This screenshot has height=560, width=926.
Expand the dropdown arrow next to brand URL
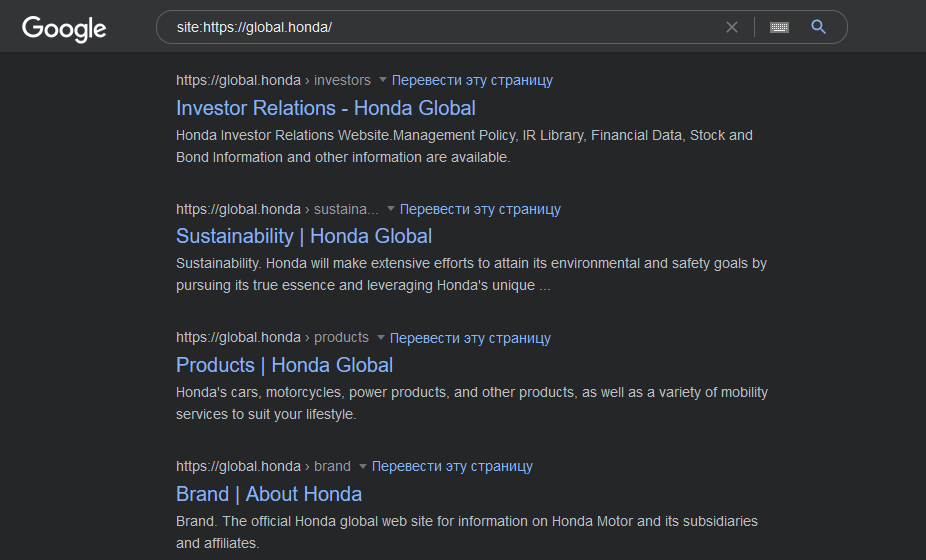pos(363,466)
